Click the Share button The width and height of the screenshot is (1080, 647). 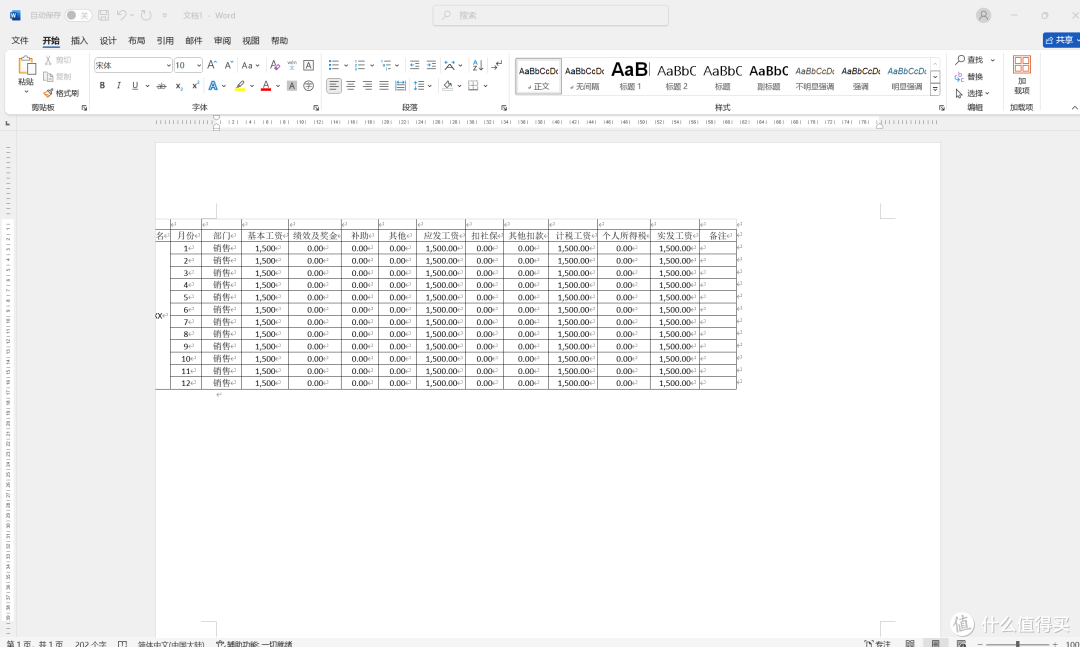point(1061,40)
